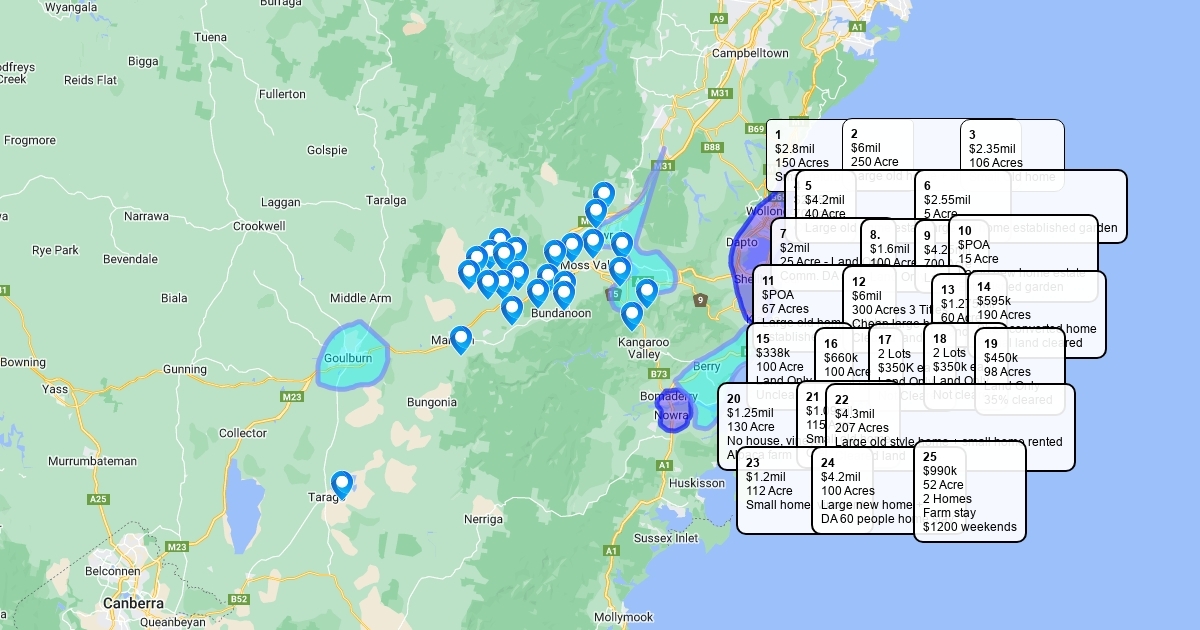Click the A25 highway shield near Murrumbateman
This screenshot has height=630, width=1200.
click(x=98, y=498)
